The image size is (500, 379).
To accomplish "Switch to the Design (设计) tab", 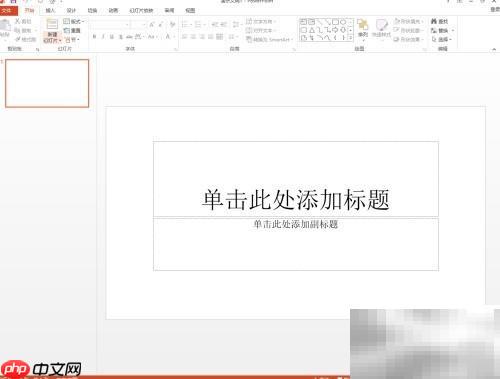I will click(71, 10).
